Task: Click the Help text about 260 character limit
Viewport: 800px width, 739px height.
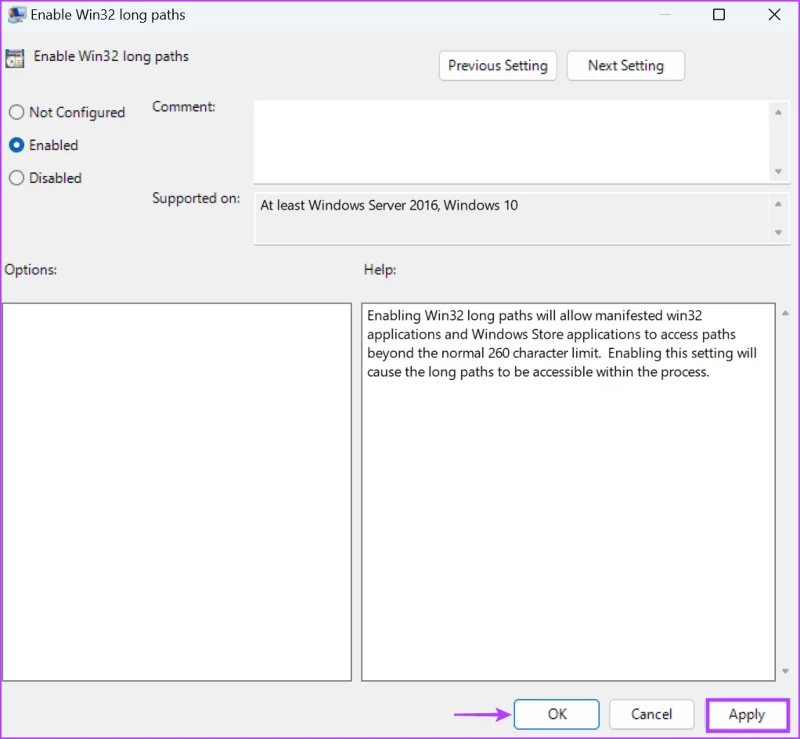Action: pyautogui.click(x=561, y=343)
